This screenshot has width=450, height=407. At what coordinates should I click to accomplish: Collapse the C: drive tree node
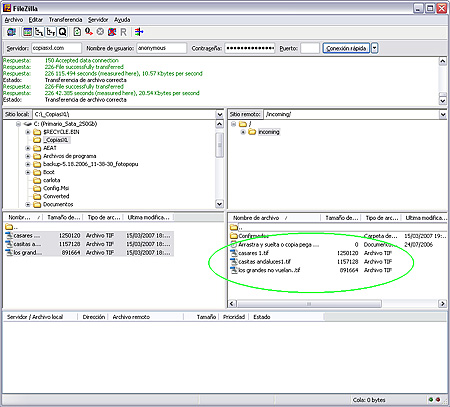tap(18, 124)
